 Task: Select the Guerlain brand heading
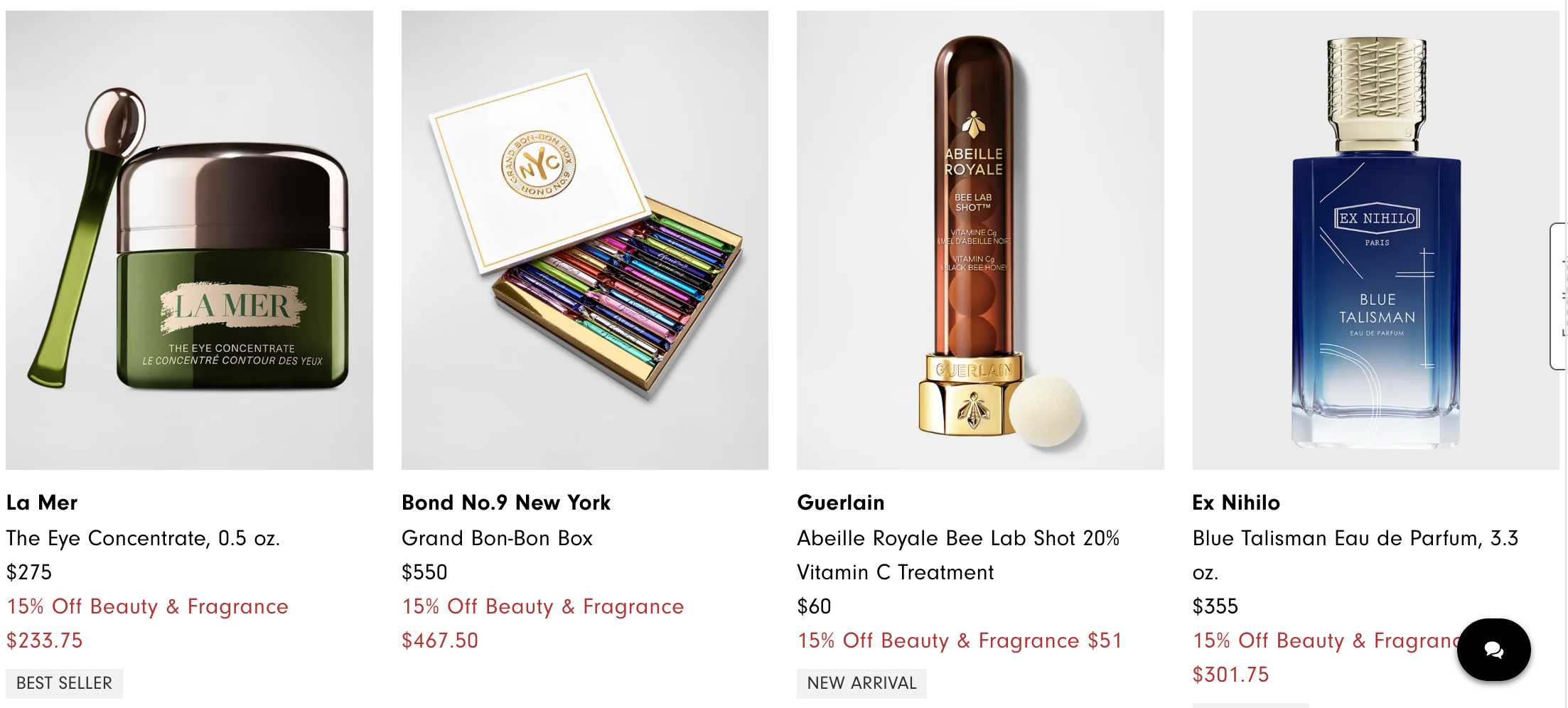pos(841,503)
